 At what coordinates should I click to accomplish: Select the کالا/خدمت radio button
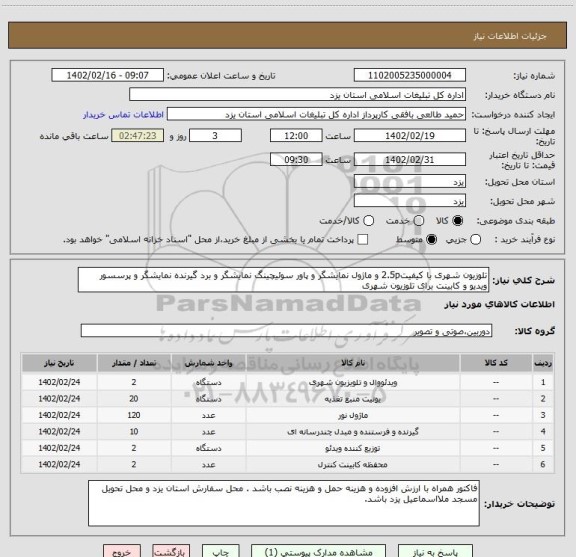tap(368, 221)
